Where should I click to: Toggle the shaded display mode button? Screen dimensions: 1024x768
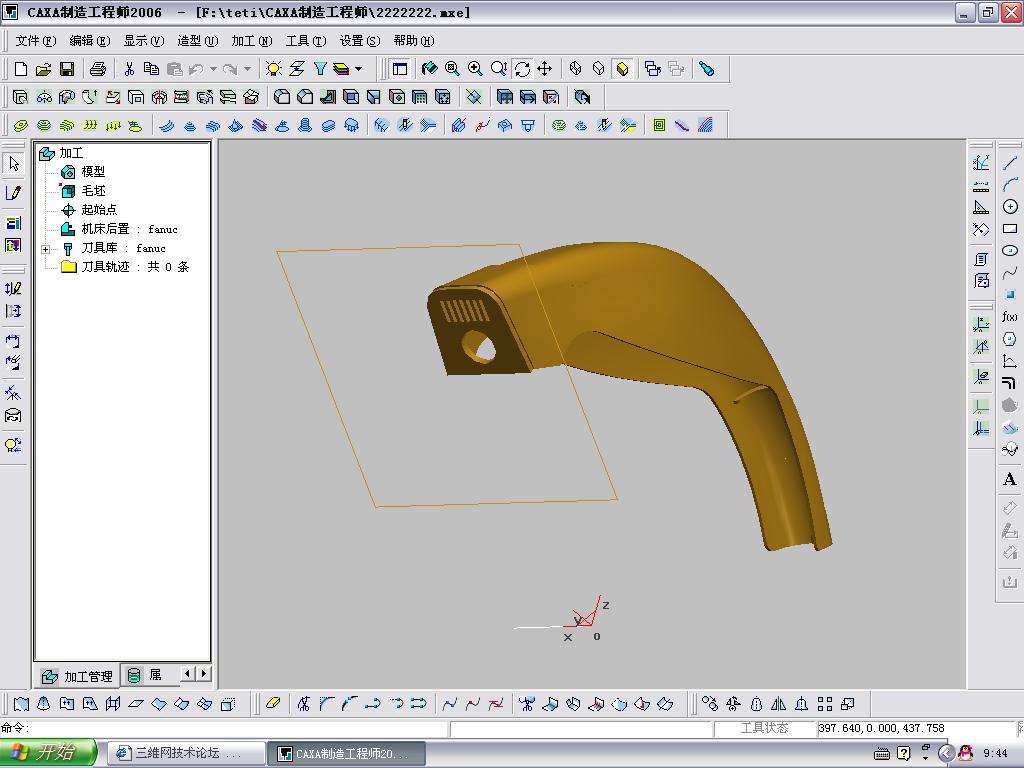(x=622, y=69)
